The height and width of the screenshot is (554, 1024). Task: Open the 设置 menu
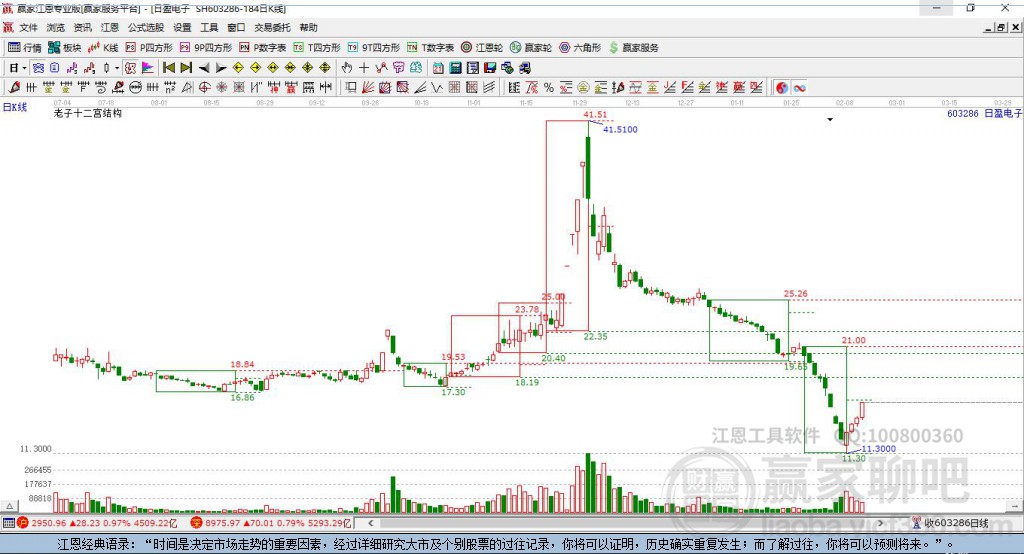coord(182,27)
